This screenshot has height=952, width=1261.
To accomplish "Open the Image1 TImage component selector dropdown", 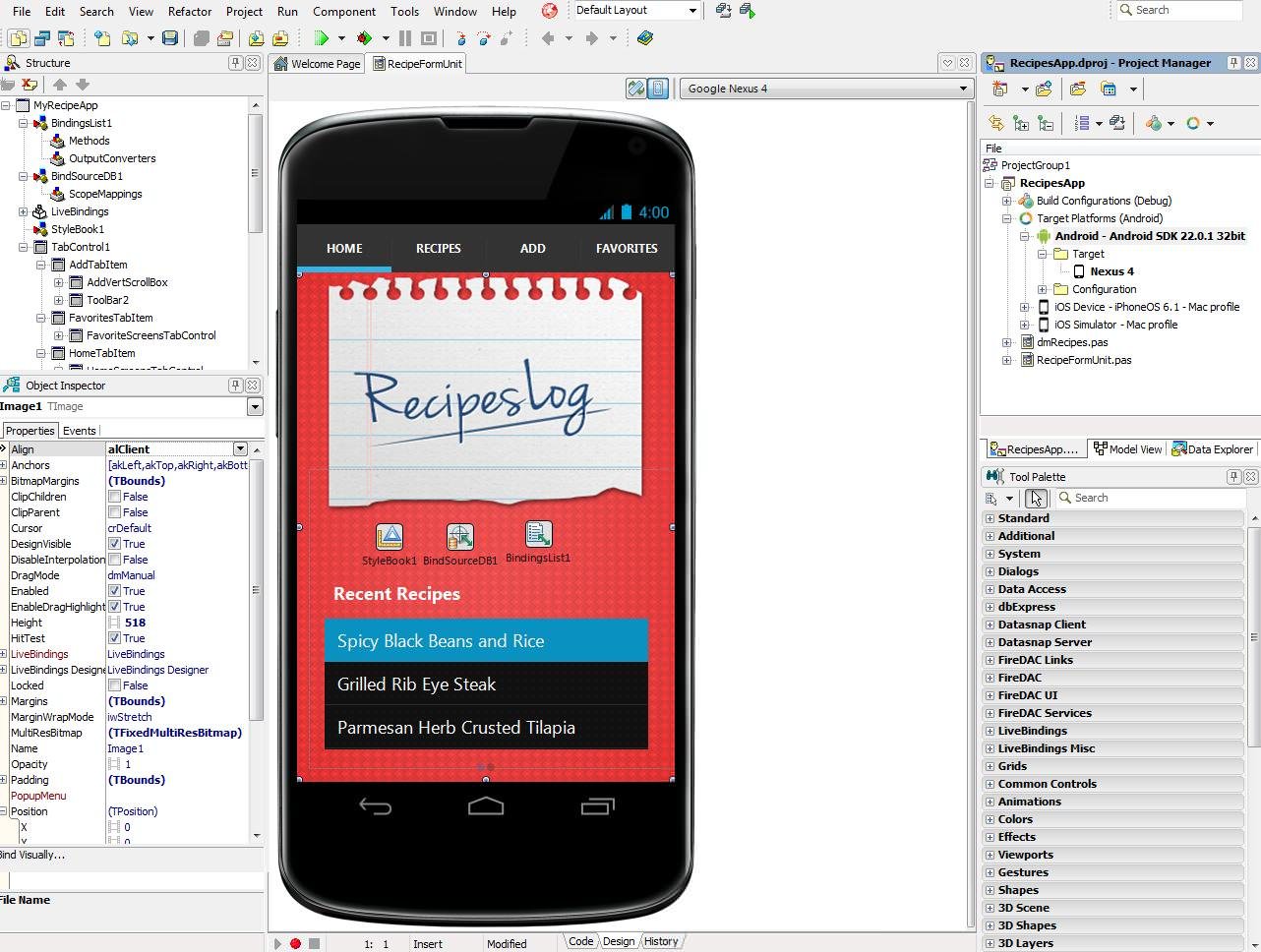I will [x=255, y=406].
